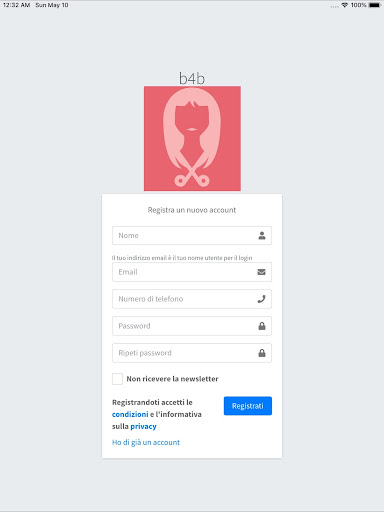Open the condizioni link
This screenshot has height=512, width=384.
click(130, 414)
